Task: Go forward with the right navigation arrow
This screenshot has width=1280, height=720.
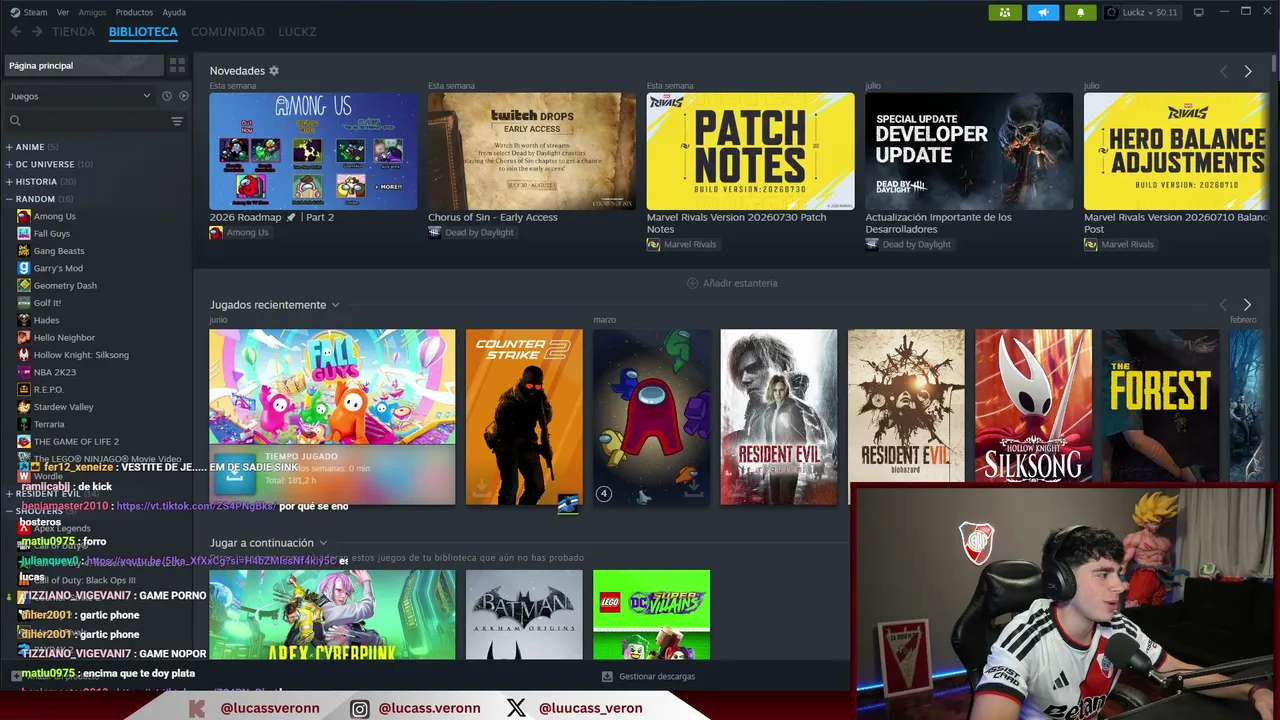Action: 37,32
